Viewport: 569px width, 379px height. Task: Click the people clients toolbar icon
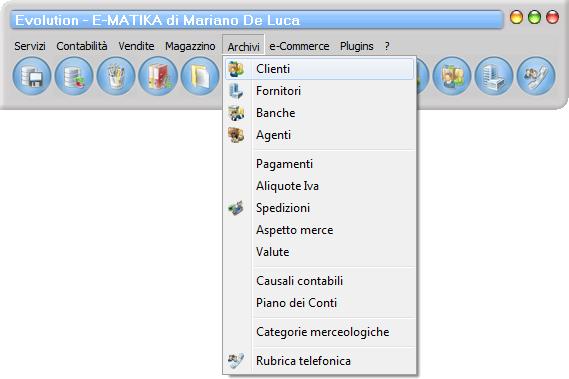click(452, 76)
